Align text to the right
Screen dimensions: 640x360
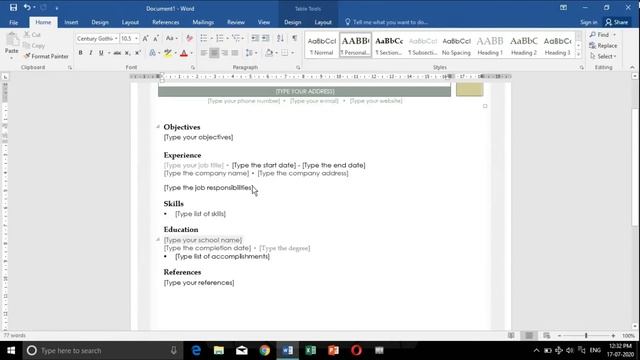point(224,53)
